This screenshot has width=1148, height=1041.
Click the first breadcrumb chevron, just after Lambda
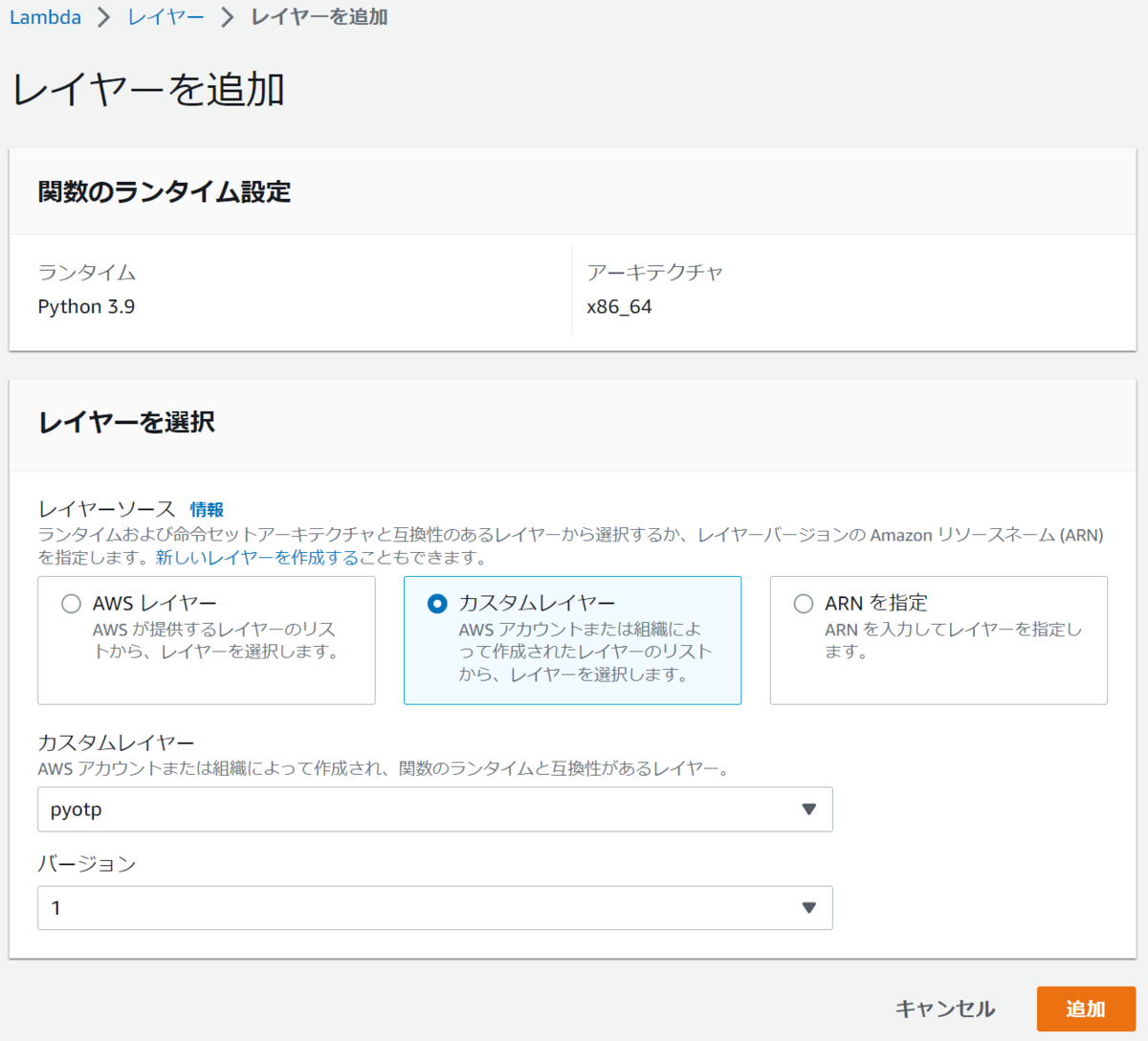[104, 17]
